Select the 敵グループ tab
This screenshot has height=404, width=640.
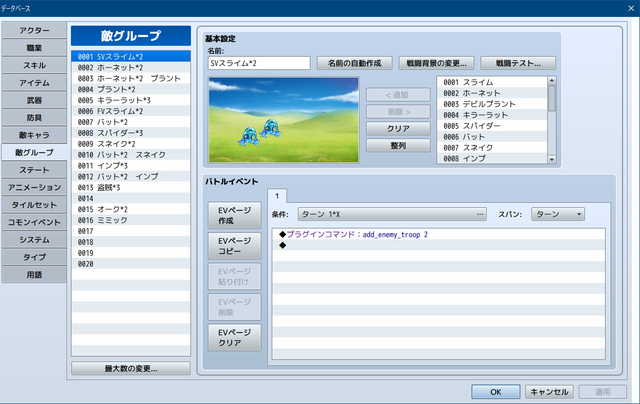34,152
